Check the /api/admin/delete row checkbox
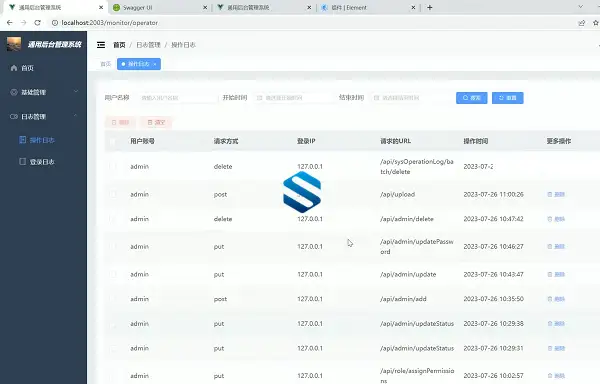 coord(112,219)
